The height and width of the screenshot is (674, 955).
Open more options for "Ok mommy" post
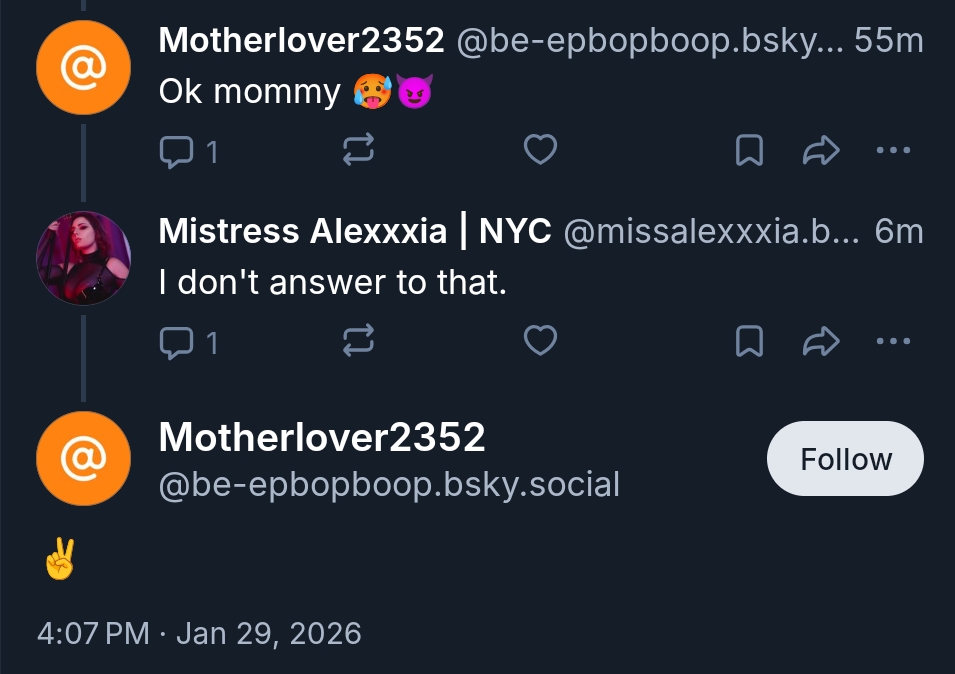click(892, 151)
